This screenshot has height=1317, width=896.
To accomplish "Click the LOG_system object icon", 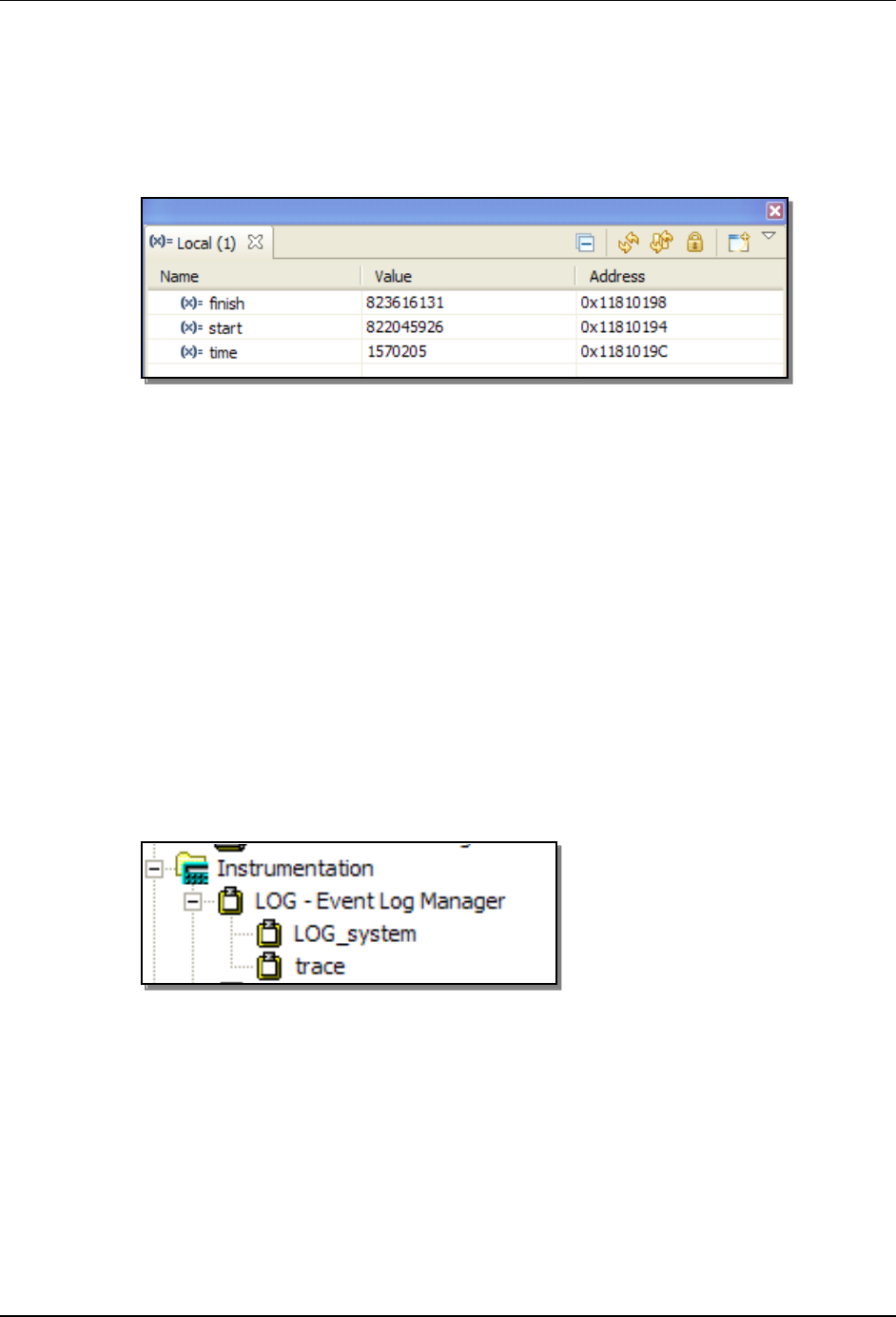I will tap(270, 934).
